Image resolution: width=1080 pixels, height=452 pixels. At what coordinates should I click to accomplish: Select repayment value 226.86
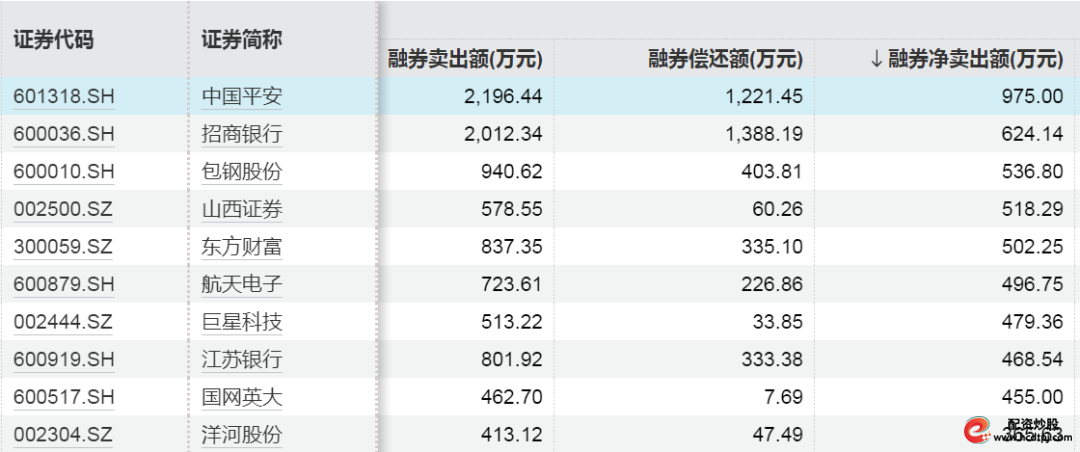click(772, 284)
